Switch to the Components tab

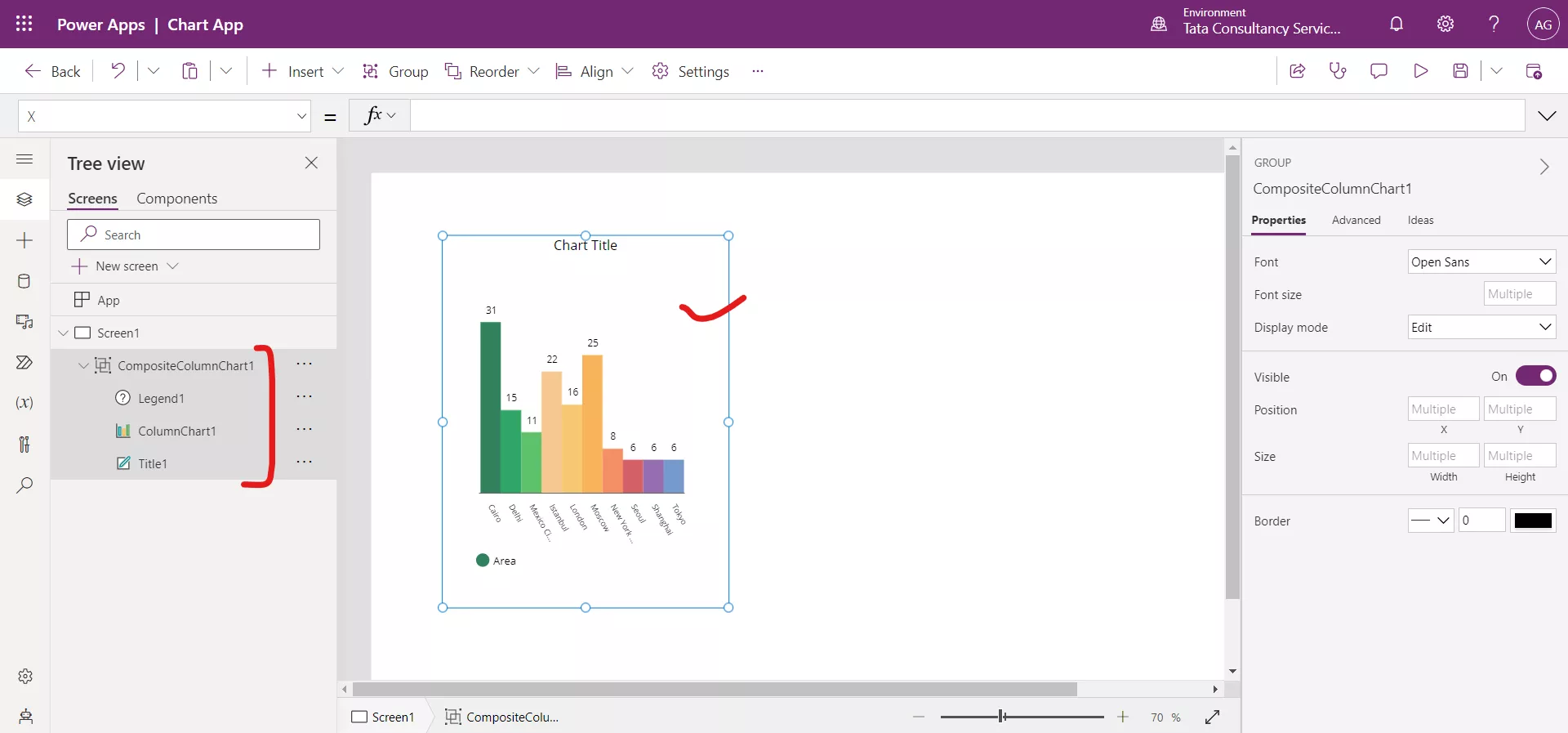coord(176,199)
